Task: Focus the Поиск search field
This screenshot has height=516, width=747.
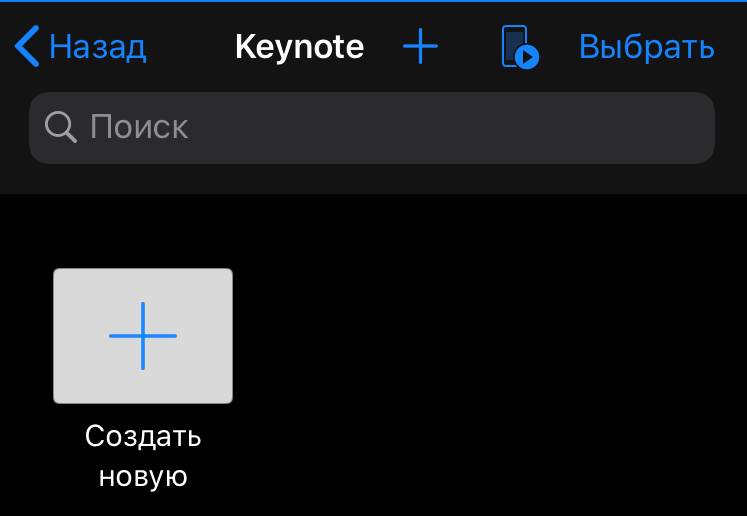Action: click(372, 128)
